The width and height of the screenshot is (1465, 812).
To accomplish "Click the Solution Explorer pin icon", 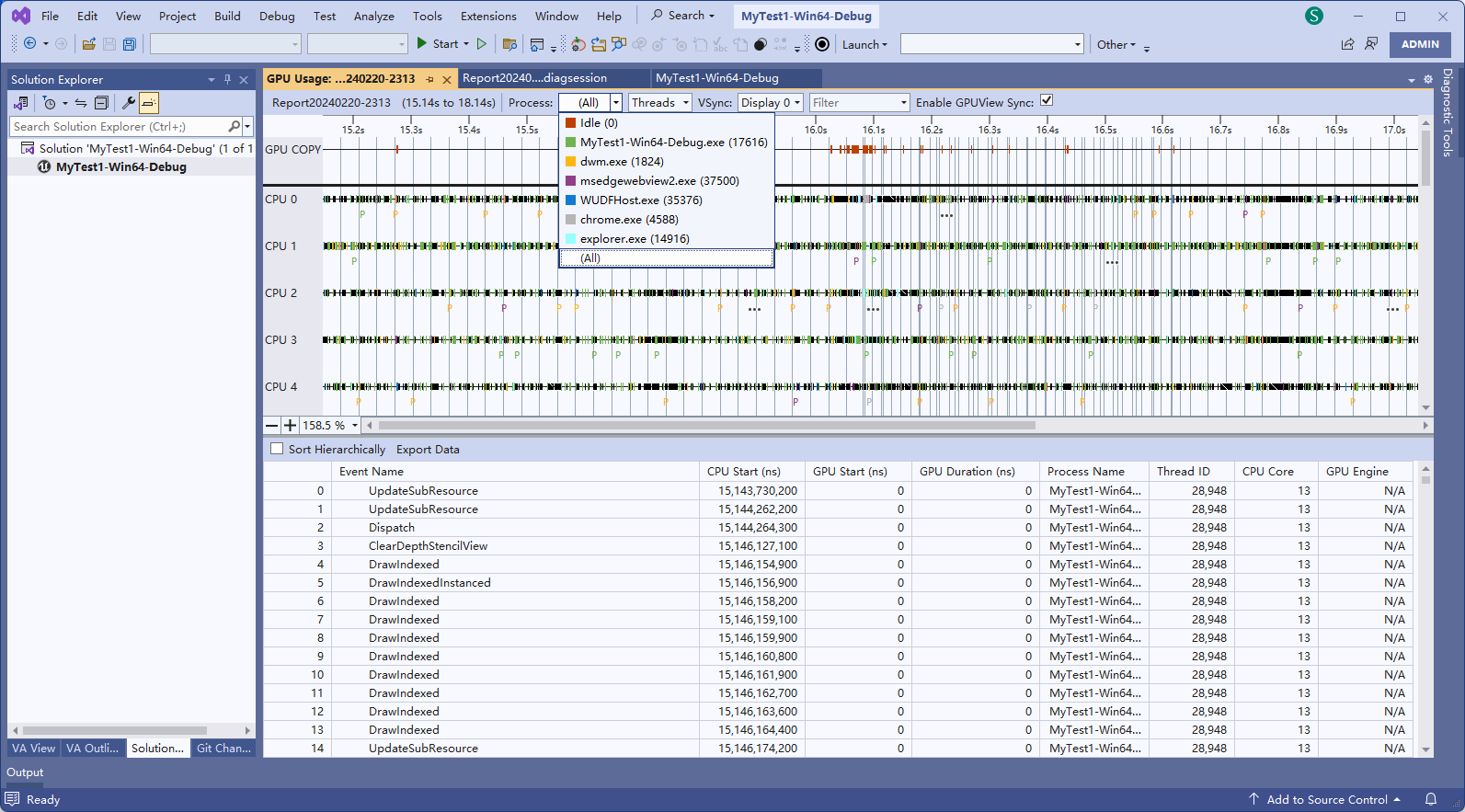I will pyautogui.click(x=227, y=79).
